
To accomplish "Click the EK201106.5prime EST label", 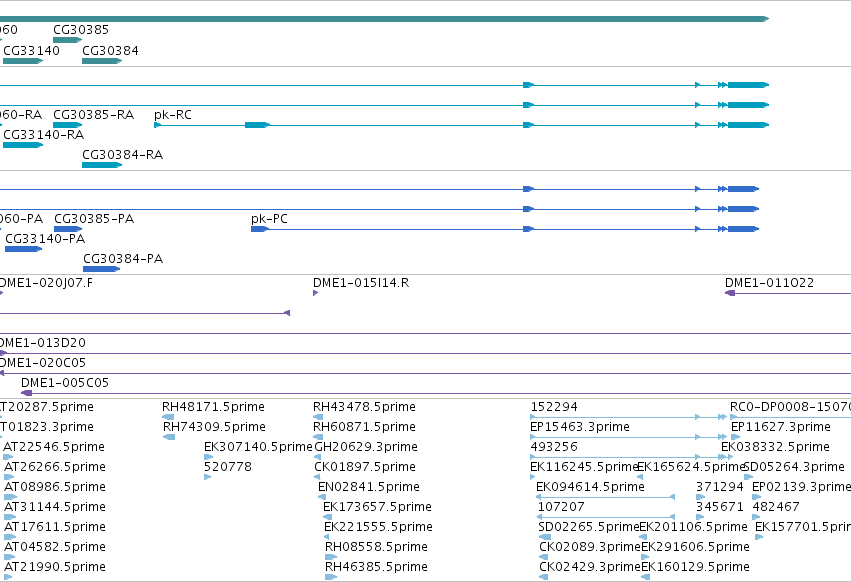I will (694, 527).
